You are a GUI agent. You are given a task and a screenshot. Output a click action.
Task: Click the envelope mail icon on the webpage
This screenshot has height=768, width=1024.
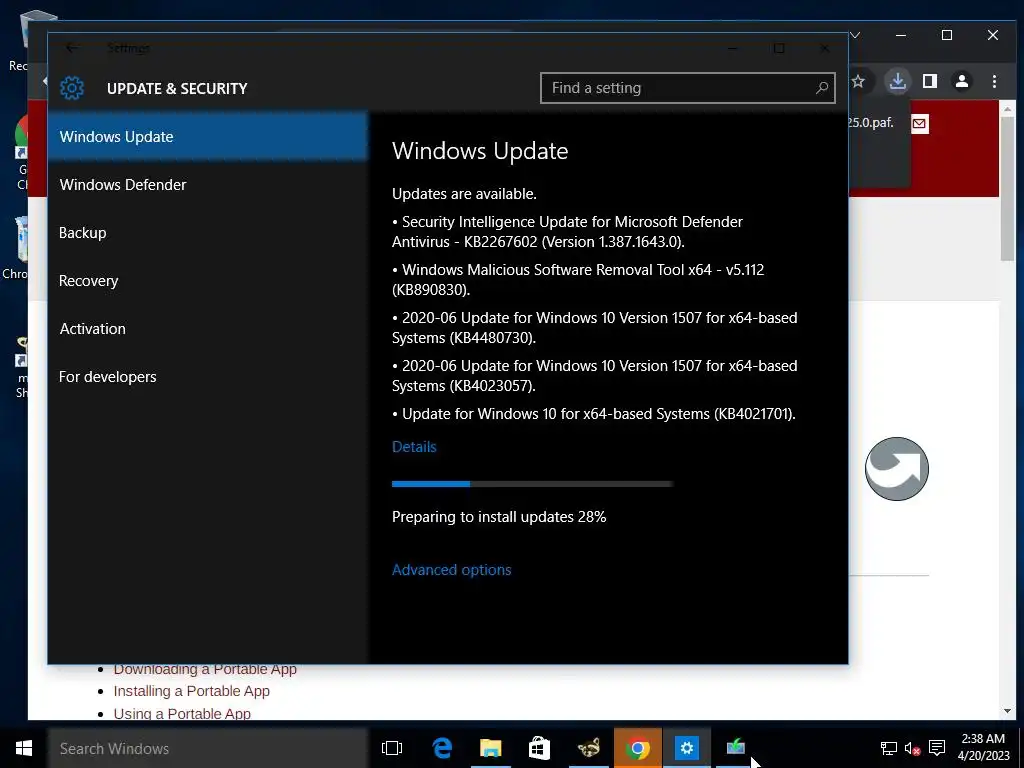[x=920, y=123]
